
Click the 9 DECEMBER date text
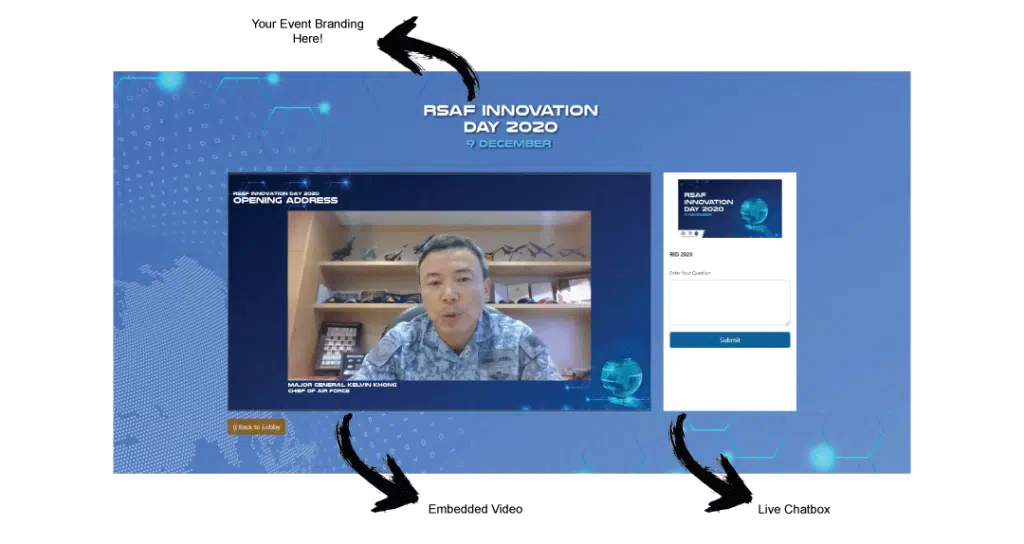[x=509, y=144]
